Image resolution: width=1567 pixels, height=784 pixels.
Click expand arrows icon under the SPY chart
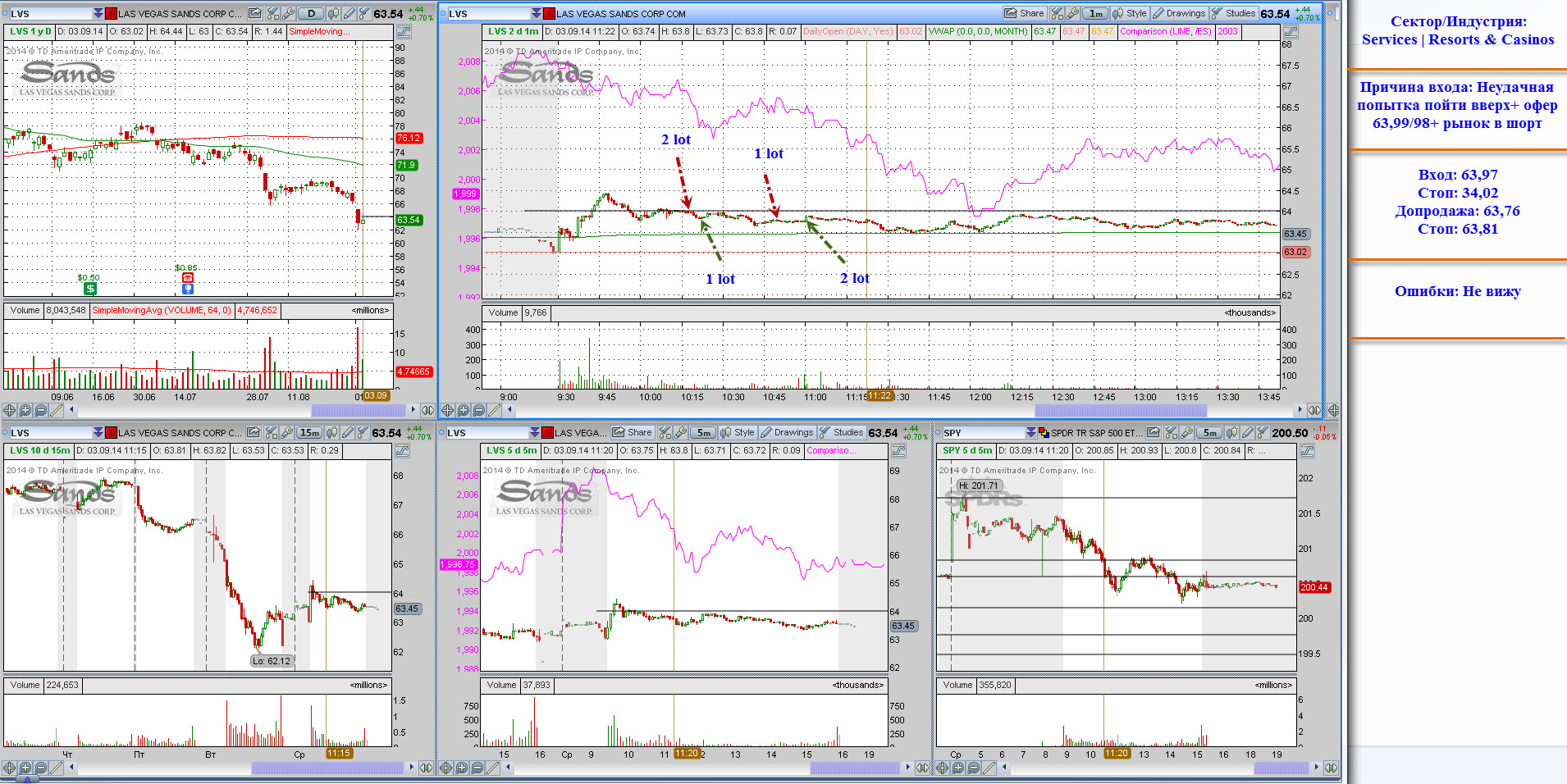[x=1332, y=768]
